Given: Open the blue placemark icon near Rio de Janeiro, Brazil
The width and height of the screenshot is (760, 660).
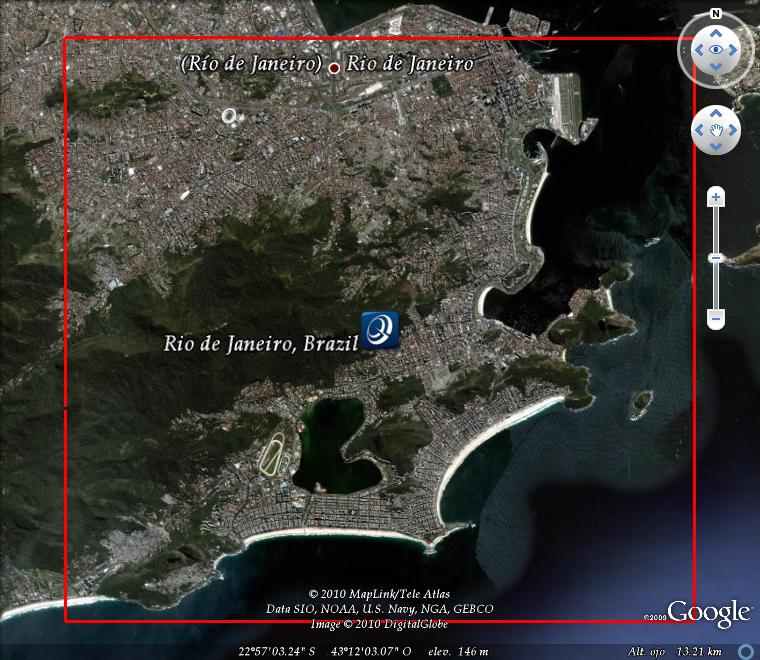Looking at the screenshot, I should coord(380,329).
